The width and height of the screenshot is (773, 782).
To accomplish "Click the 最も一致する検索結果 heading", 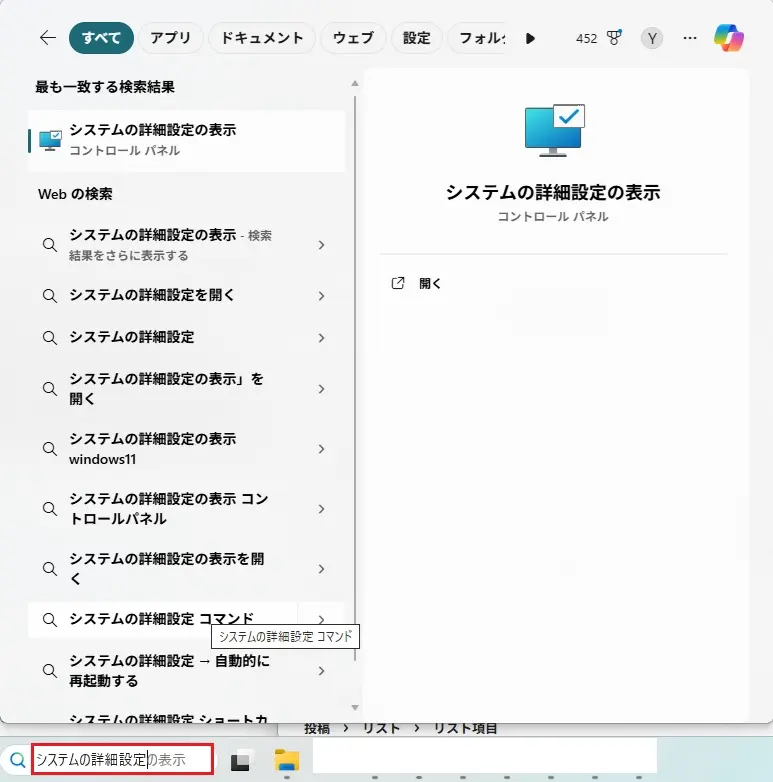I will [105, 87].
